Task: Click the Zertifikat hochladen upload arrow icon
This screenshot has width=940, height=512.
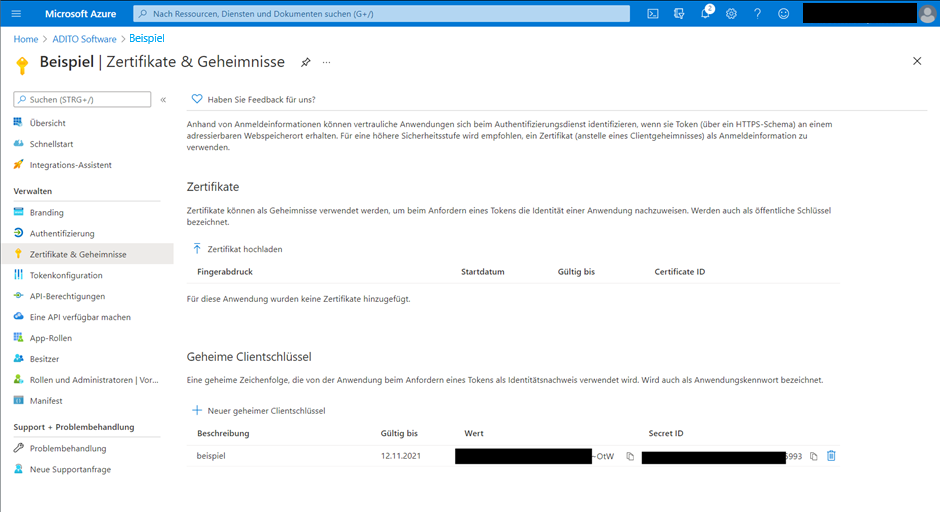Action: [x=197, y=248]
